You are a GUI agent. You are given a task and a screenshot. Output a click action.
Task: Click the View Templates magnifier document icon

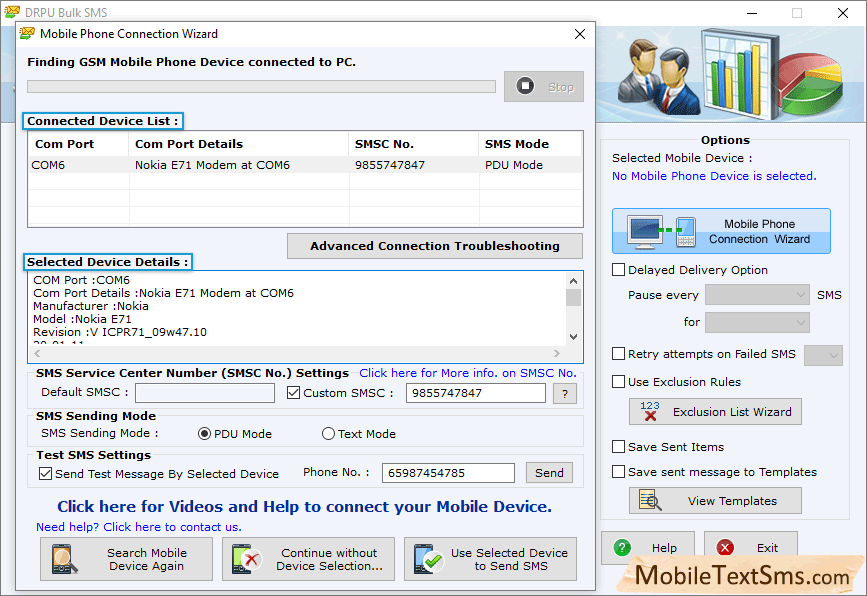pyautogui.click(x=650, y=500)
